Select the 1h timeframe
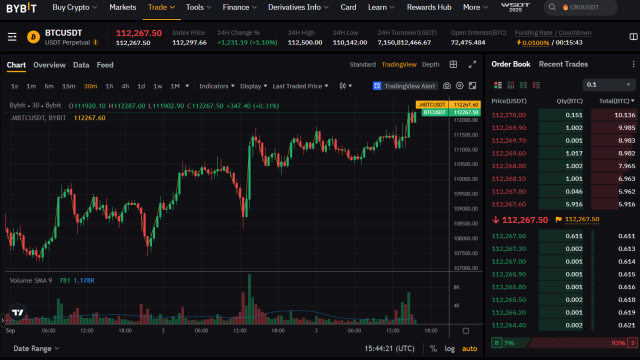The image size is (640, 360). [x=109, y=86]
